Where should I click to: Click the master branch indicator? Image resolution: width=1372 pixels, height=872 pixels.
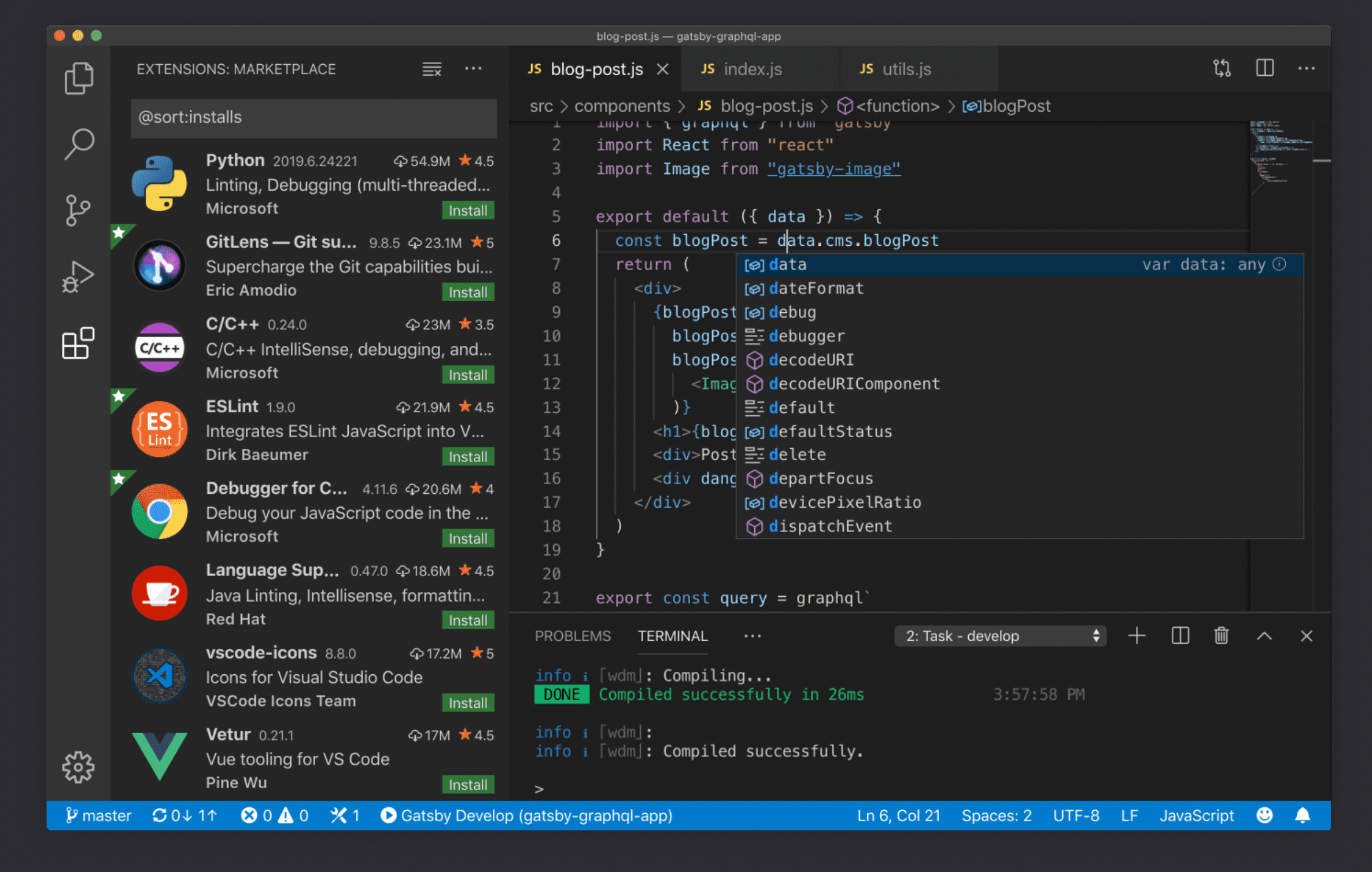[98, 815]
